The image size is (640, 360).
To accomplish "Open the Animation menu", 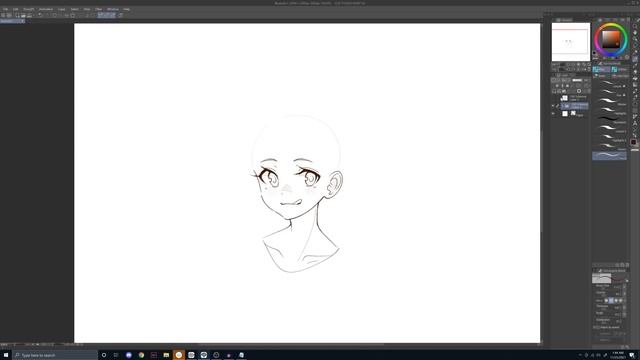I will click(x=46, y=9).
